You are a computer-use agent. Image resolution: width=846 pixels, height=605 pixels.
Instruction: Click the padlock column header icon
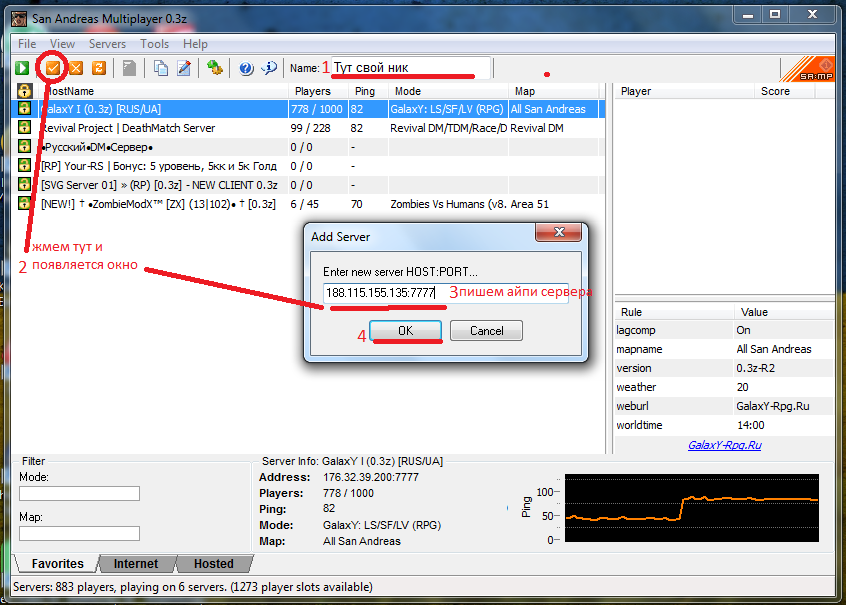(25, 91)
